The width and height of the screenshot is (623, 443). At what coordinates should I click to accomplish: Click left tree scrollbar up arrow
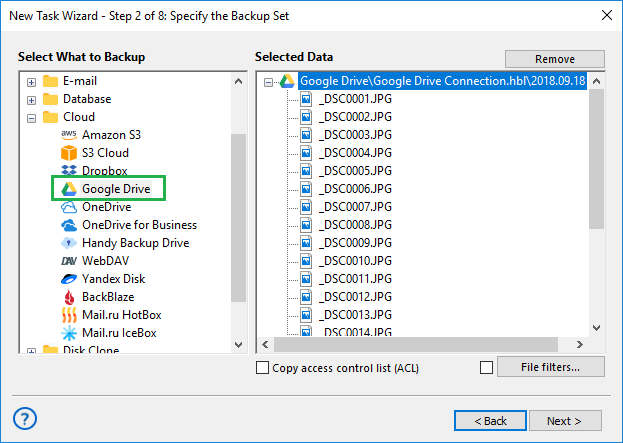238,81
